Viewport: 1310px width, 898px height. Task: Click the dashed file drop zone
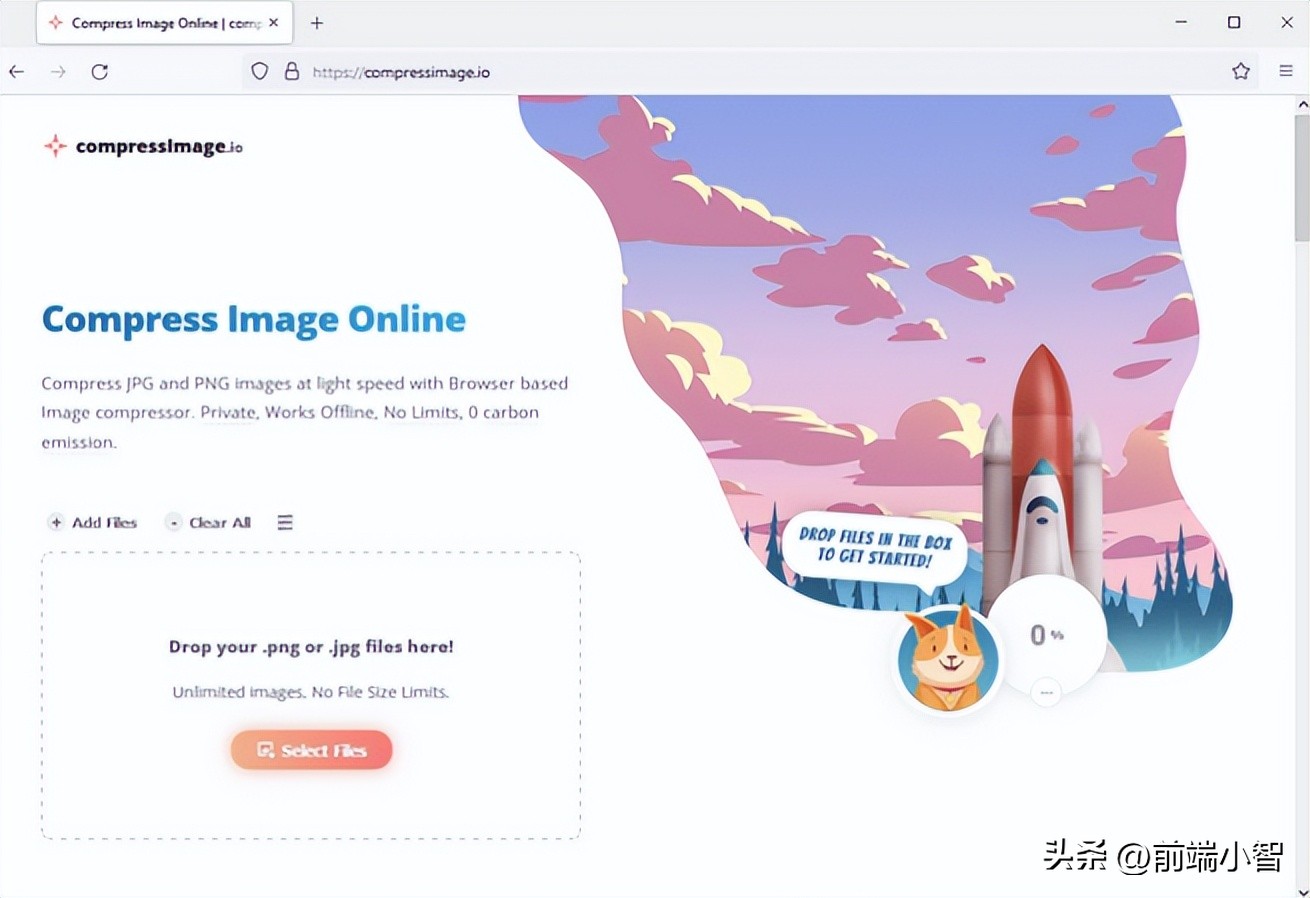[311, 695]
